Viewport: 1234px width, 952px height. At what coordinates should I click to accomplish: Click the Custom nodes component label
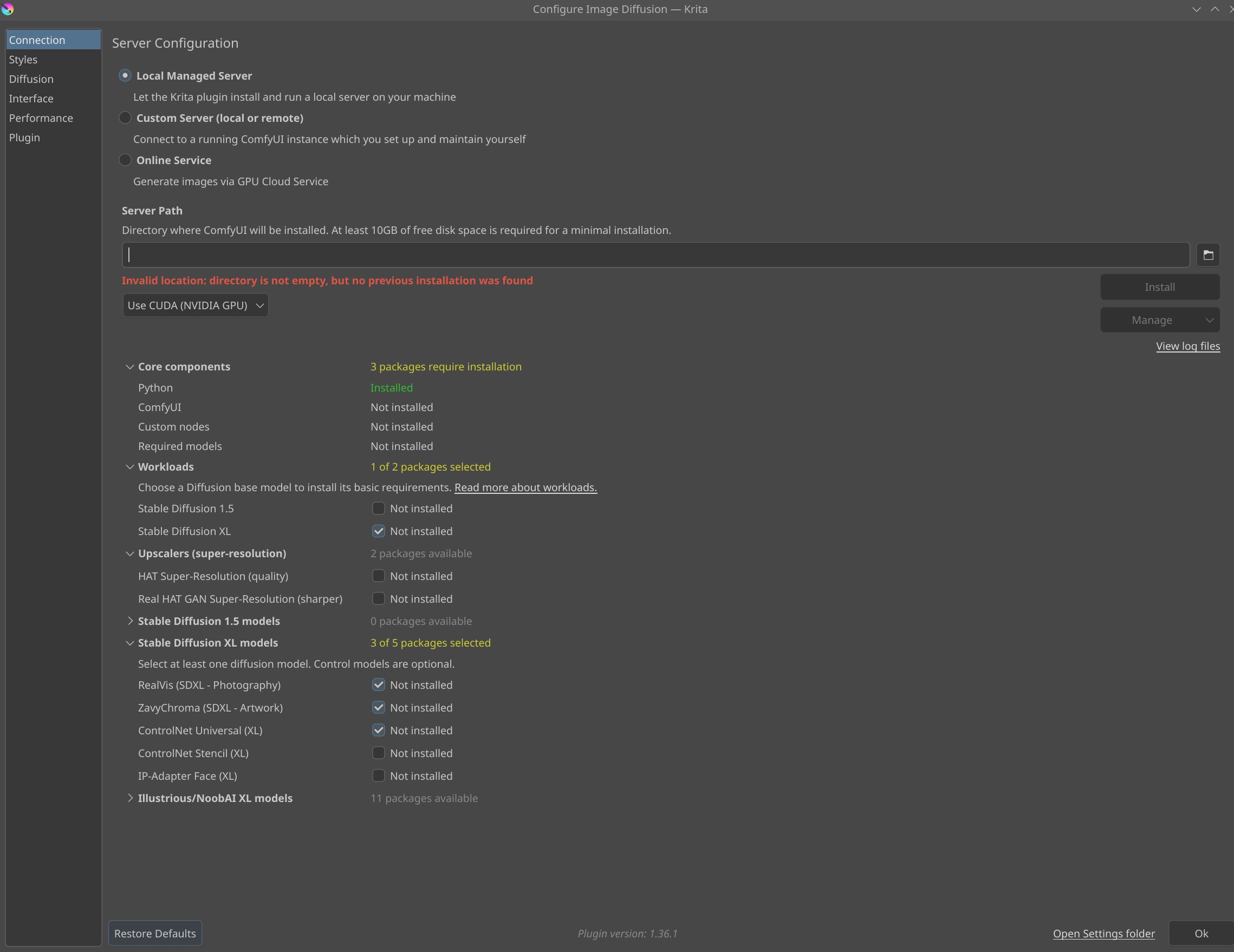coord(173,427)
